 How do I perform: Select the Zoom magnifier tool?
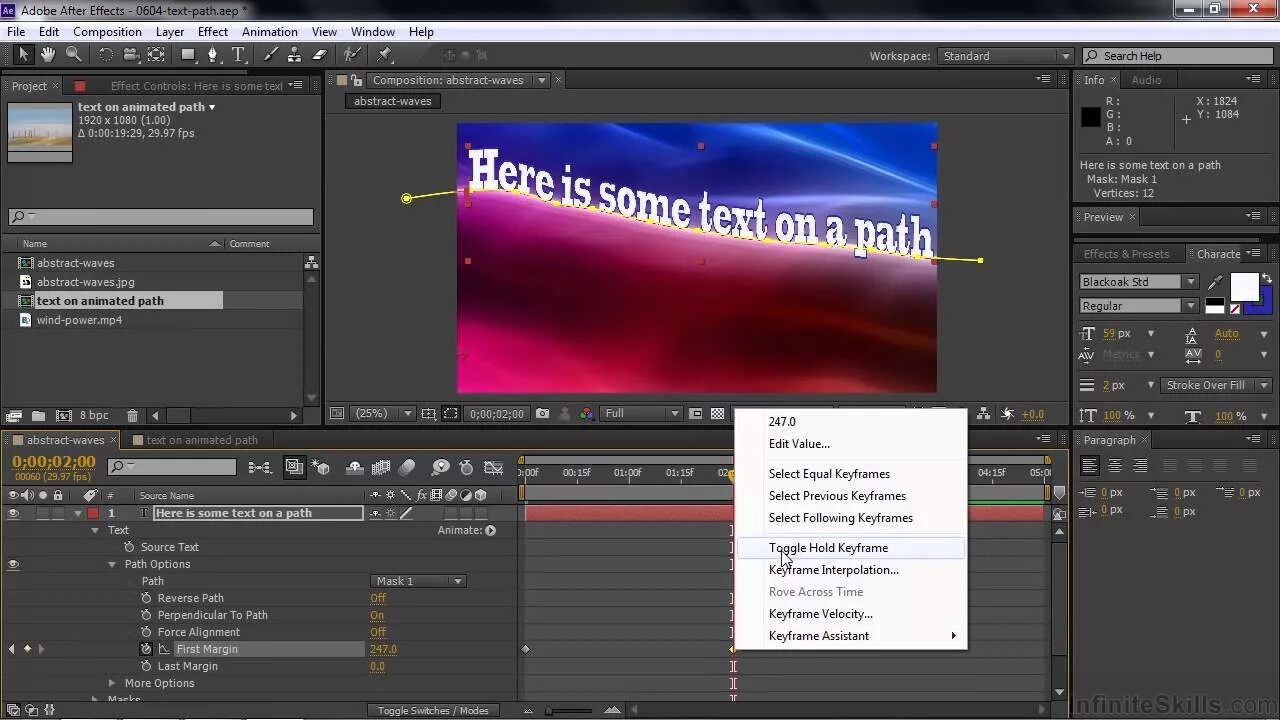click(73, 55)
